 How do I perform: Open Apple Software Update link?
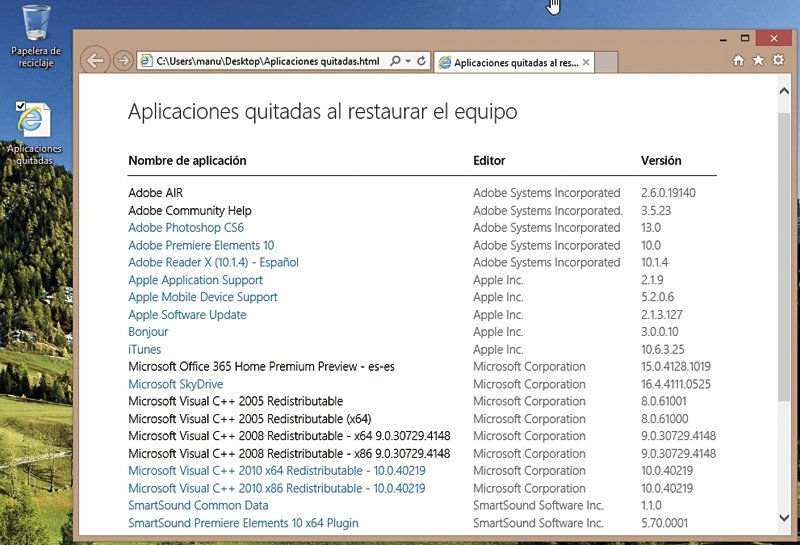click(187, 314)
